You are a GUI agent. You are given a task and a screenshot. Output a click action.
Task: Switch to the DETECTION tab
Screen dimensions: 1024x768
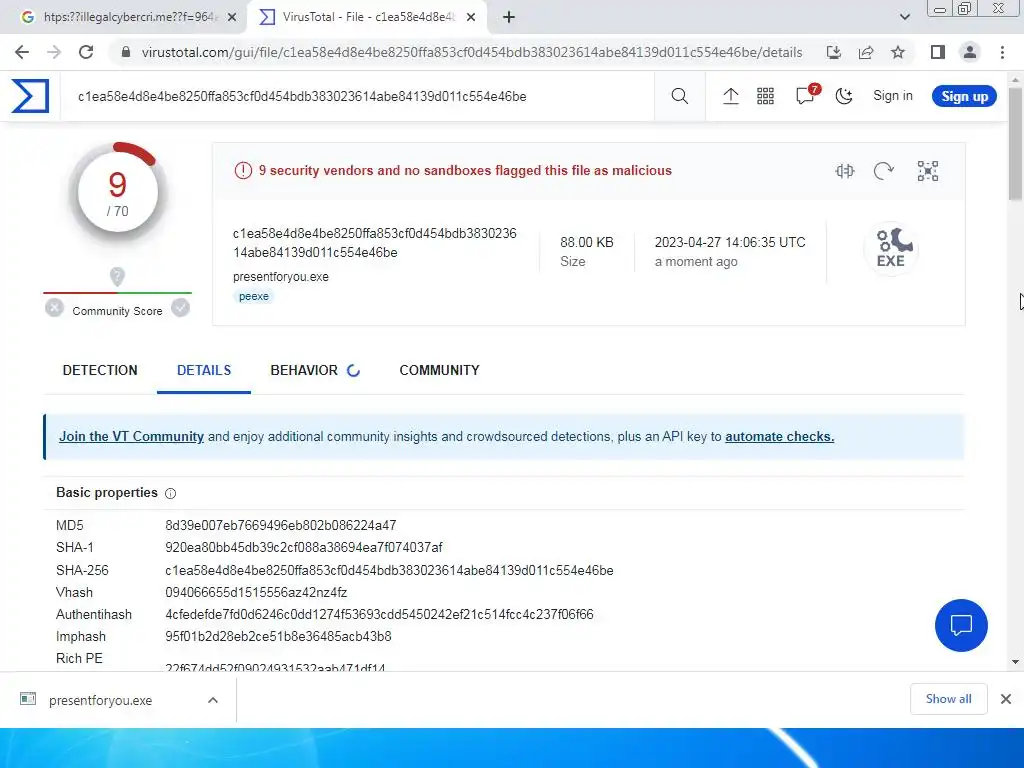[x=100, y=370]
